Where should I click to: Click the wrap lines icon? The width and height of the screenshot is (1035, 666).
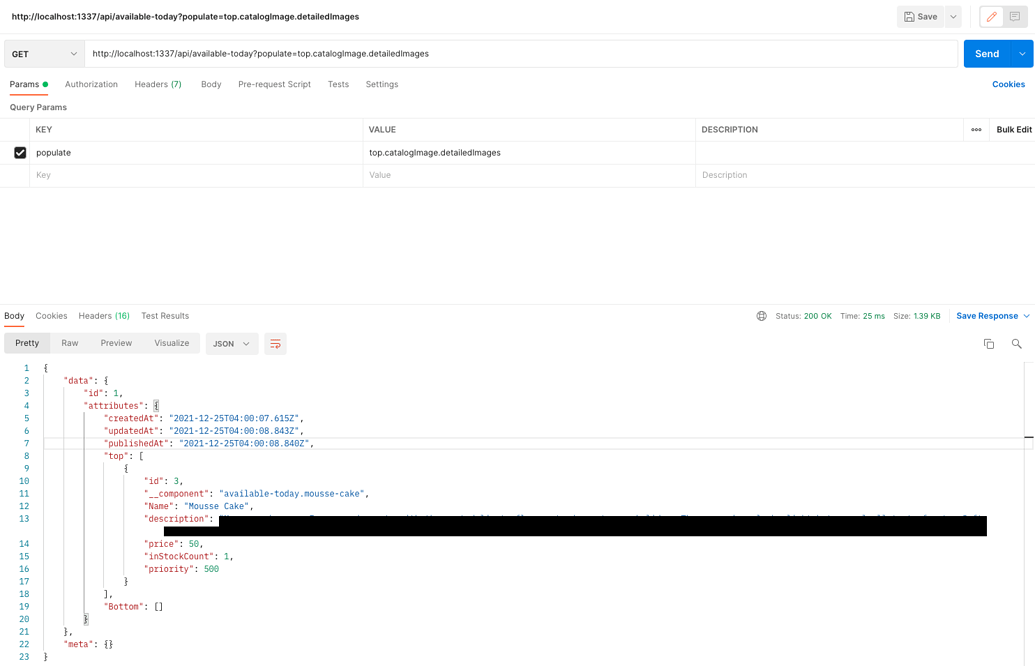coord(275,344)
